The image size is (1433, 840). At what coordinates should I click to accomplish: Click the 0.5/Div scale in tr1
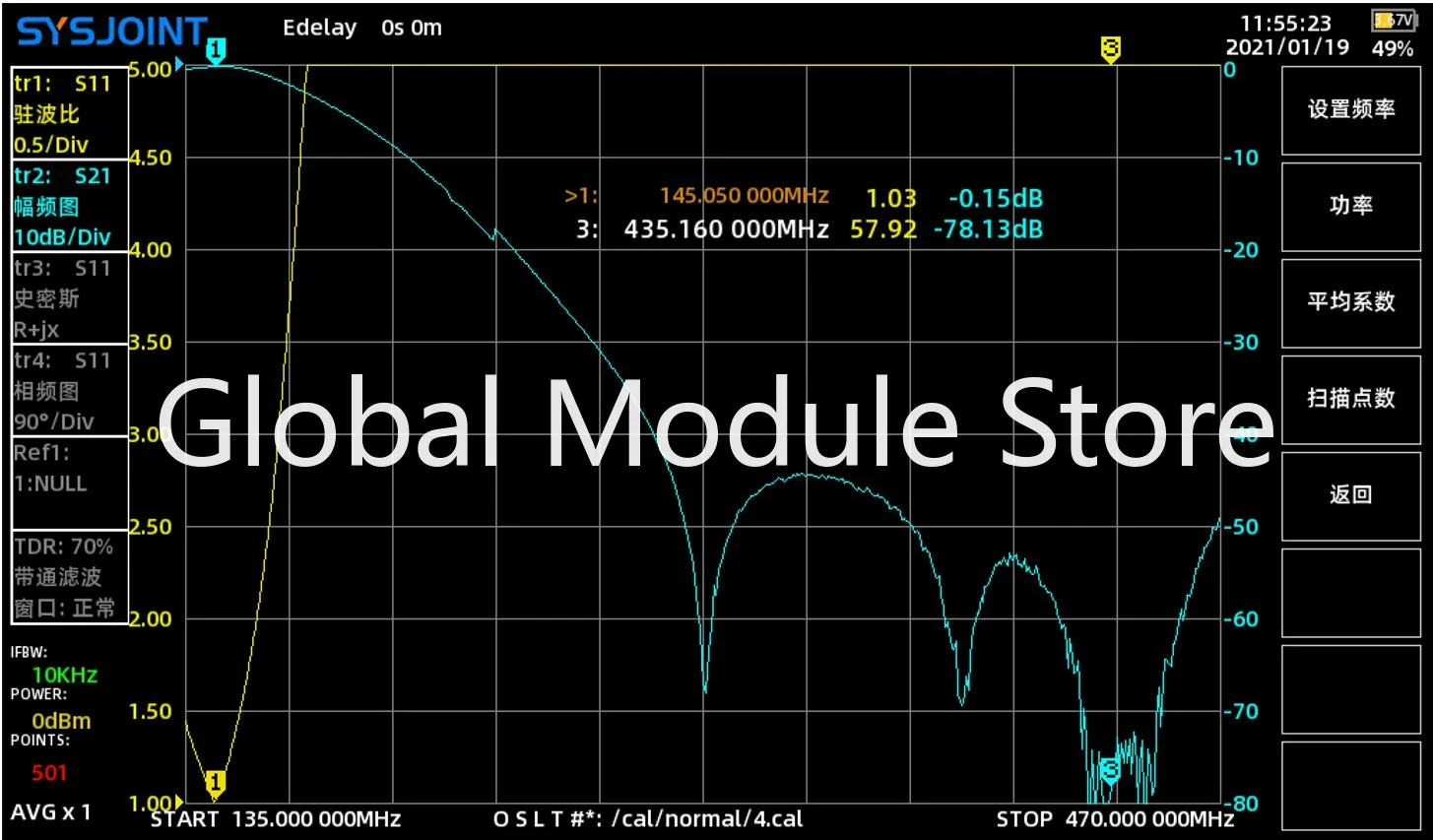point(51,145)
